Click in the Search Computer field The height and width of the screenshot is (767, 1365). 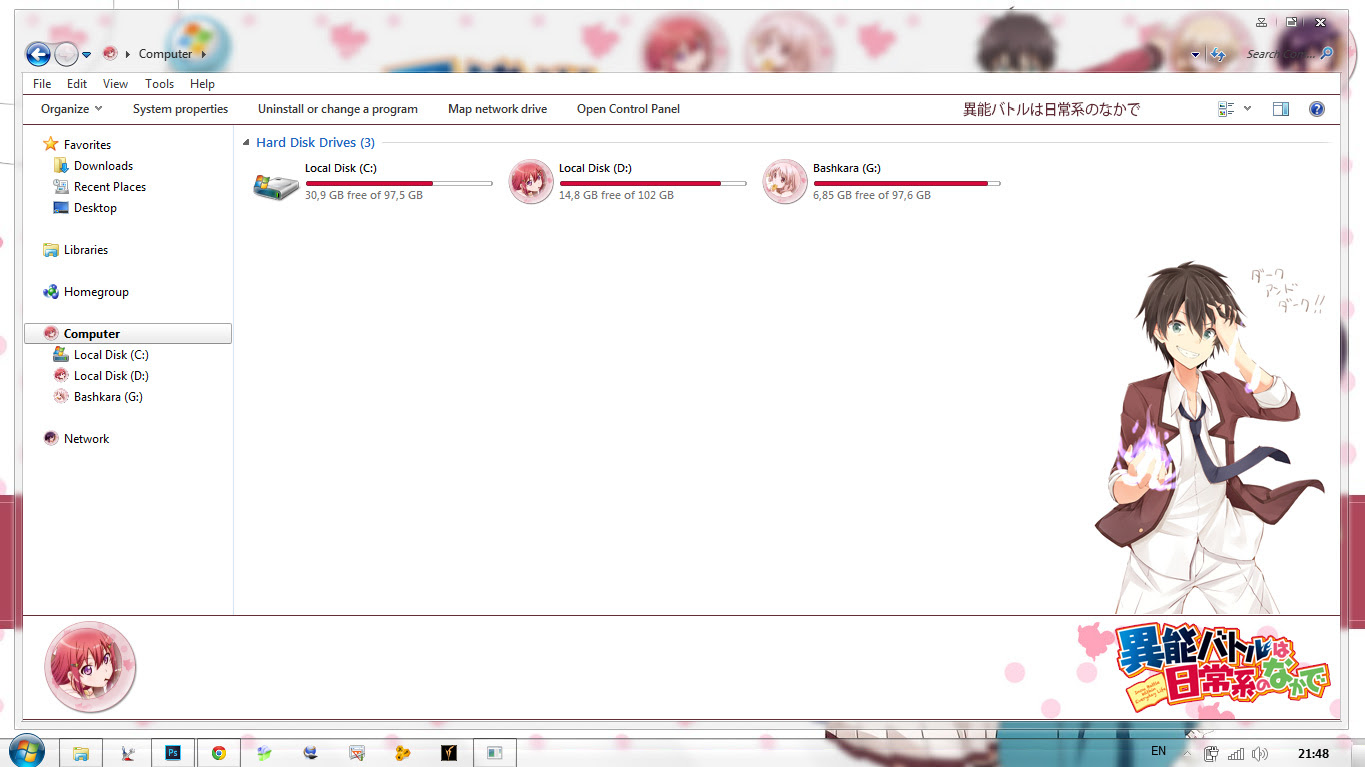pos(1280,54)
